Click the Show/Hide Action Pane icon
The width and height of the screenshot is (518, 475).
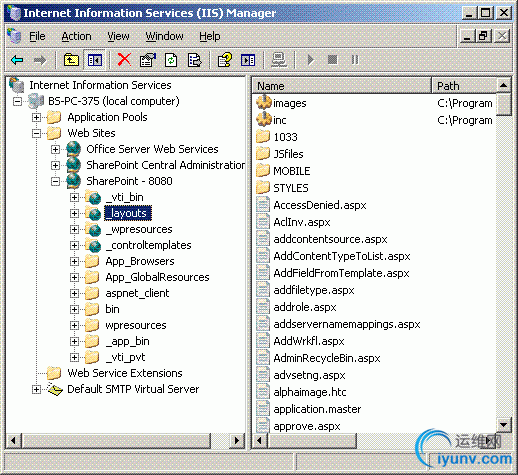tap(248, 60)
